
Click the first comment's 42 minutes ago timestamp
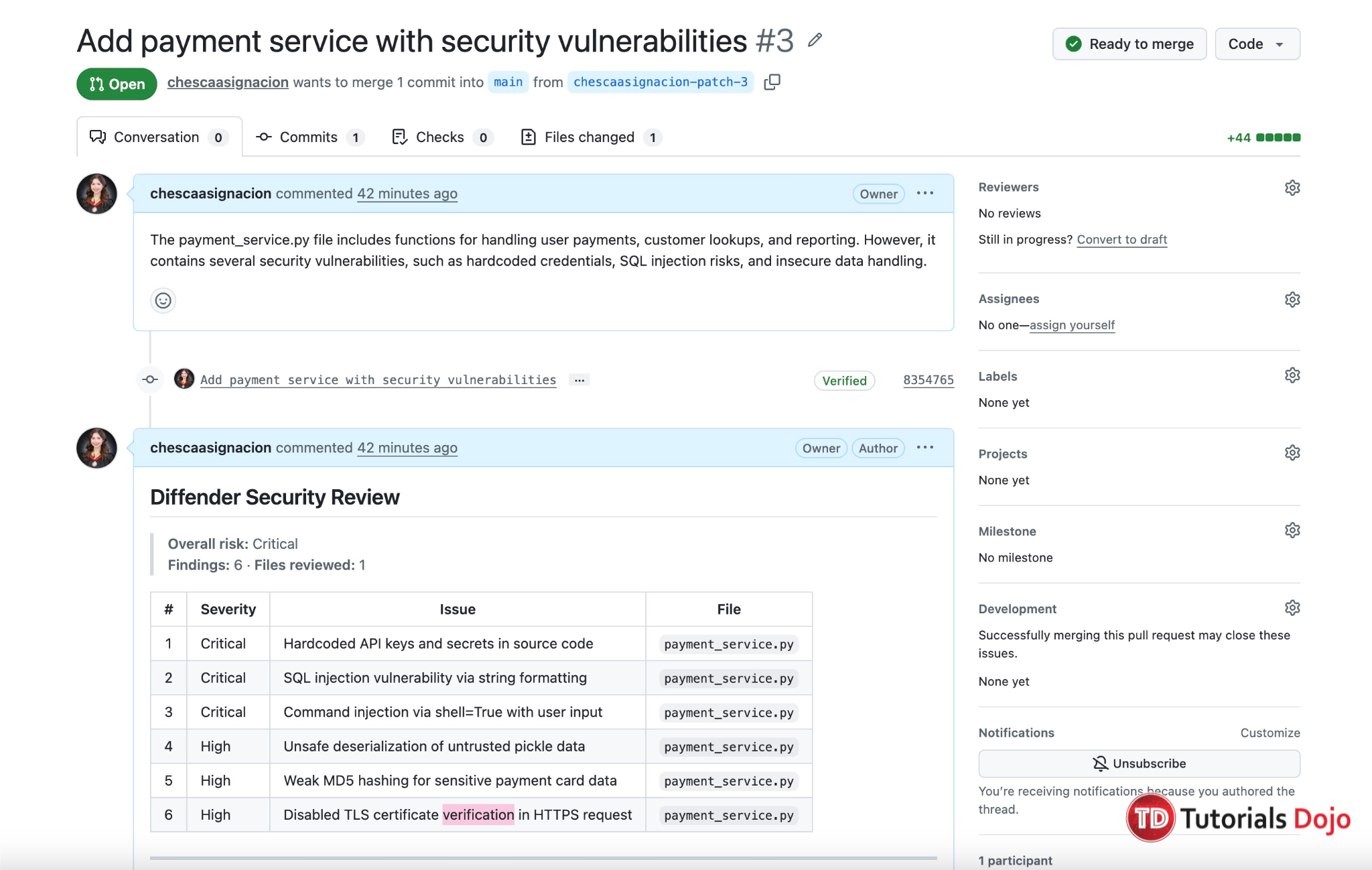click(407, 194)
